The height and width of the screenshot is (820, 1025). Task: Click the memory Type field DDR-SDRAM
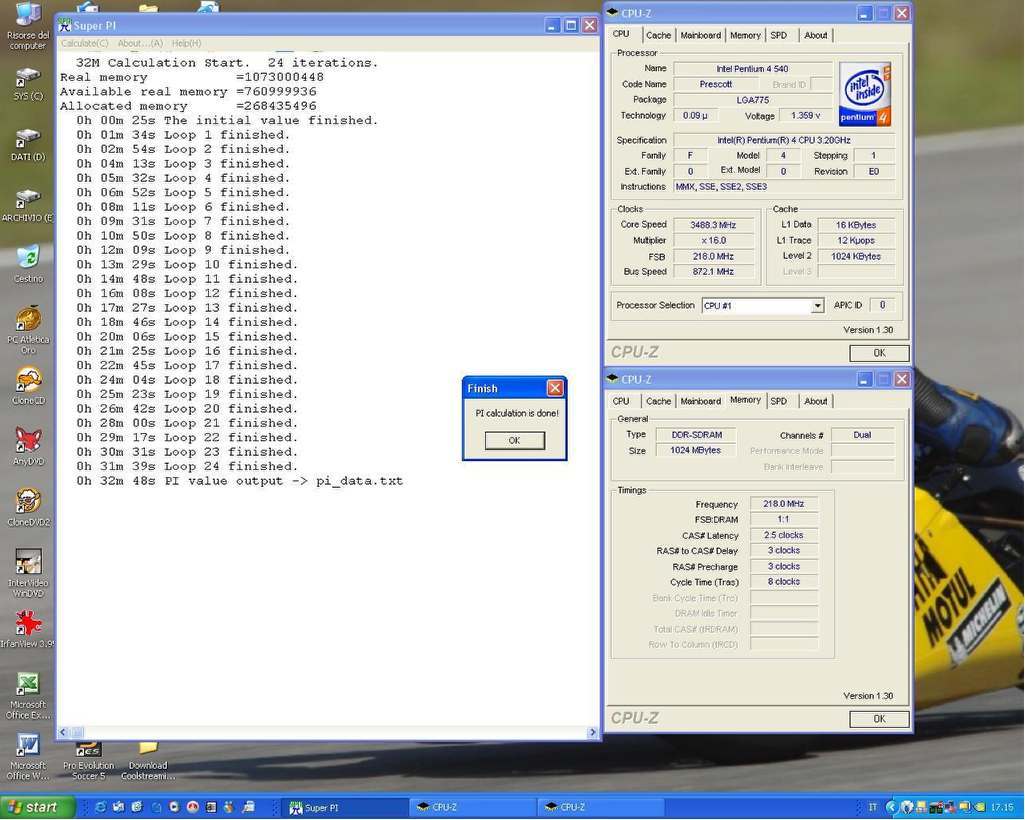(697, 435)
